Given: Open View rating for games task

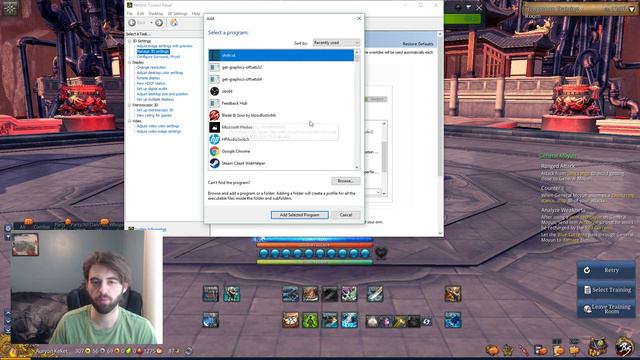Looking at the screenshot, I should click(x=154, y=116).
